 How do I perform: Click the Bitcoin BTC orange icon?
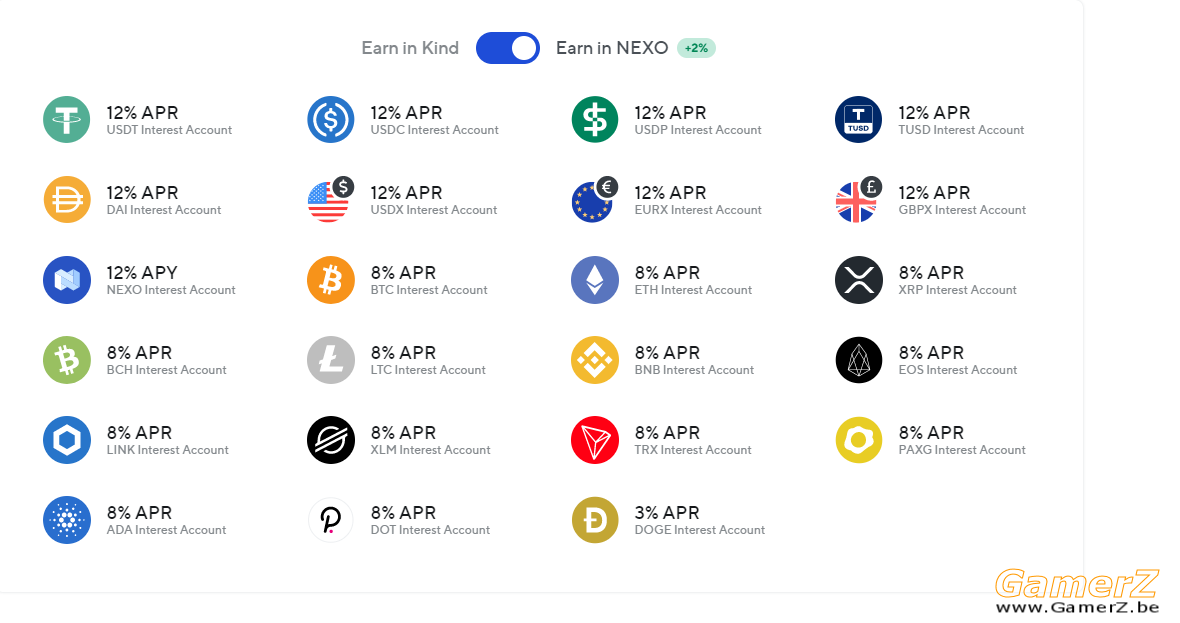coord(331,280)
